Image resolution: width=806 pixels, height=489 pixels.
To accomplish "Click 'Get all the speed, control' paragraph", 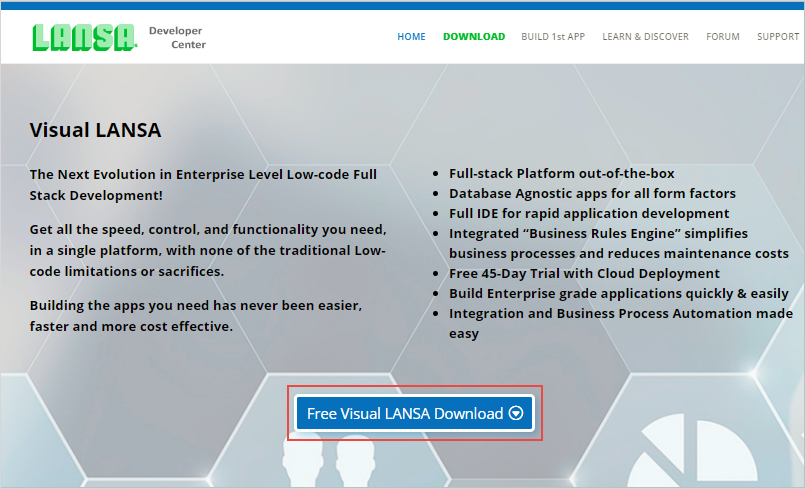I will coord(208,250).
